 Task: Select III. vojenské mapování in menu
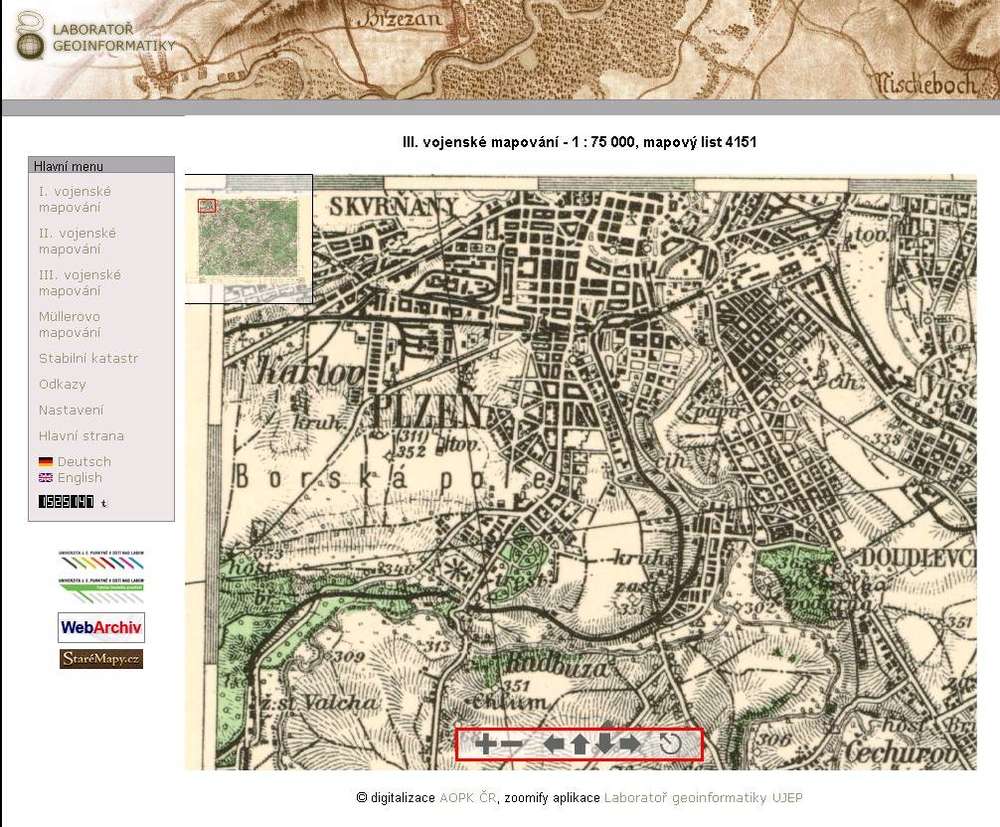pyautogui.click(x=79, y=283)
